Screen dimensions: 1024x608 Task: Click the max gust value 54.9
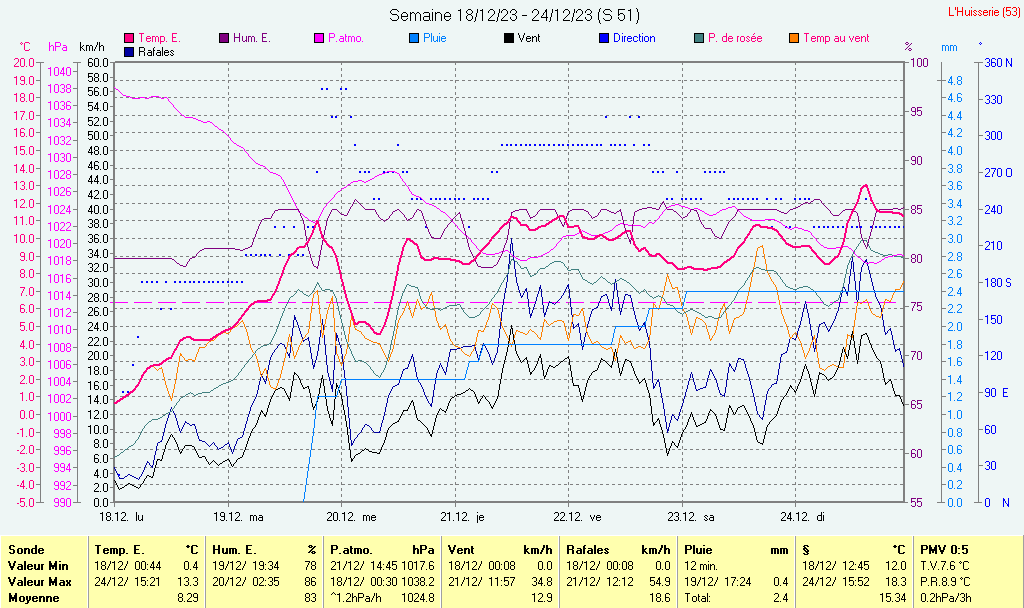click(x=660, y=582)
